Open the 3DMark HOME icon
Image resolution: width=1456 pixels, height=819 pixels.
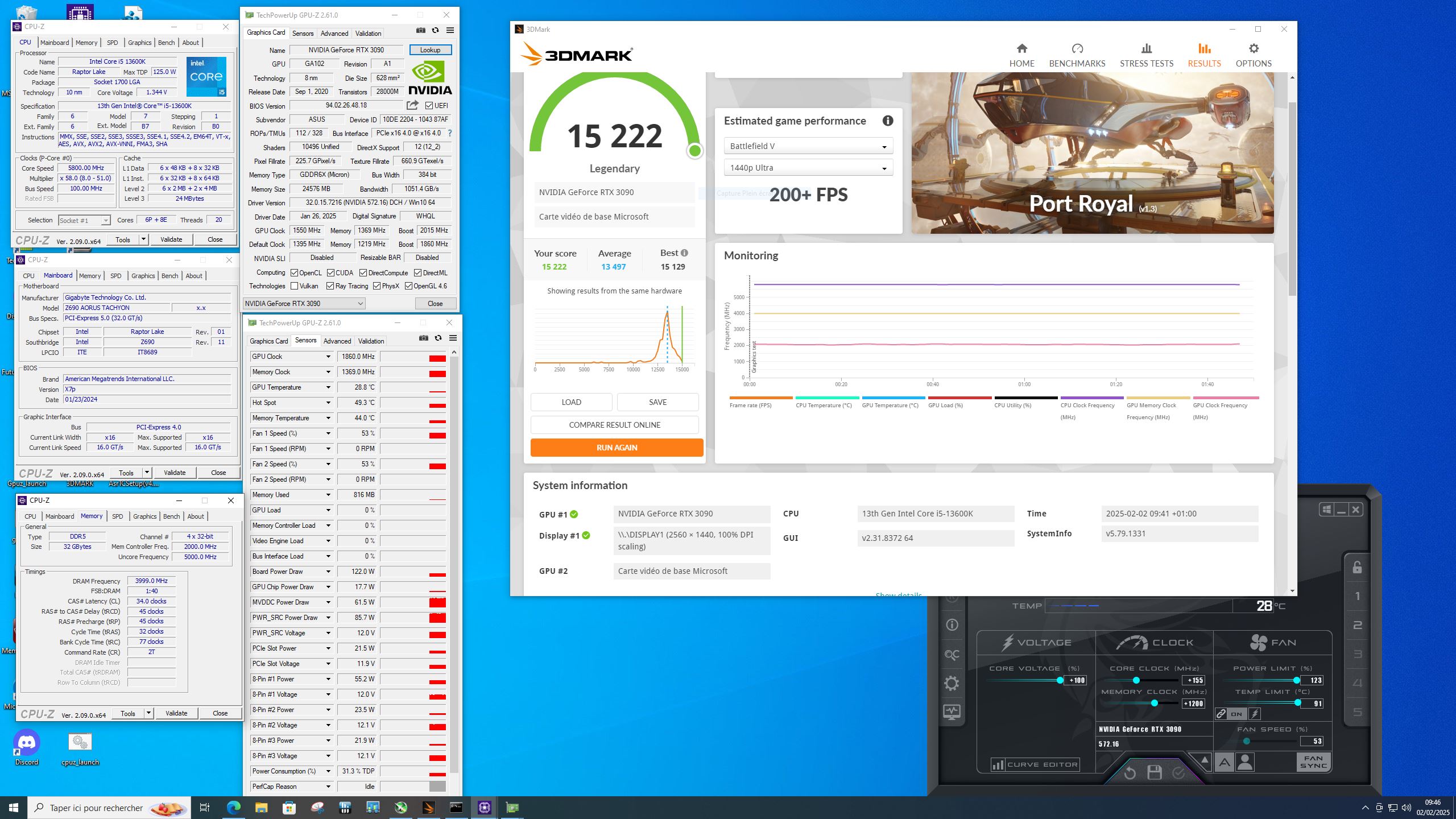1021,49
